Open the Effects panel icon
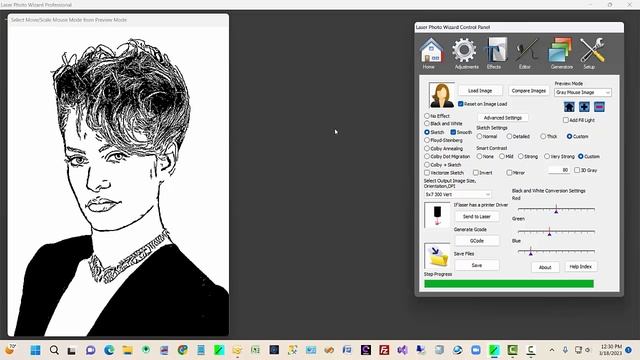 pos(496,53)
